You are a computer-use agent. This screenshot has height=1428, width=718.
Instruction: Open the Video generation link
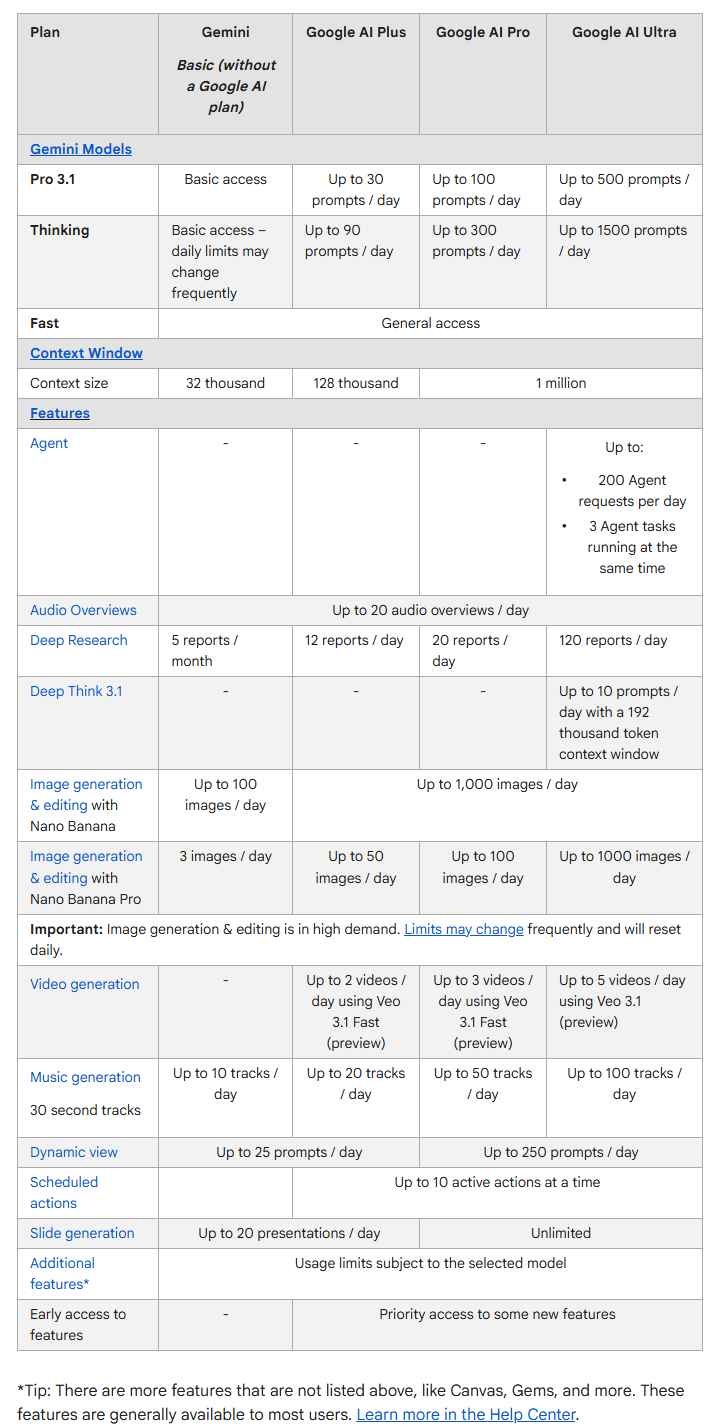pyautogui.click(x=85, y=984)
